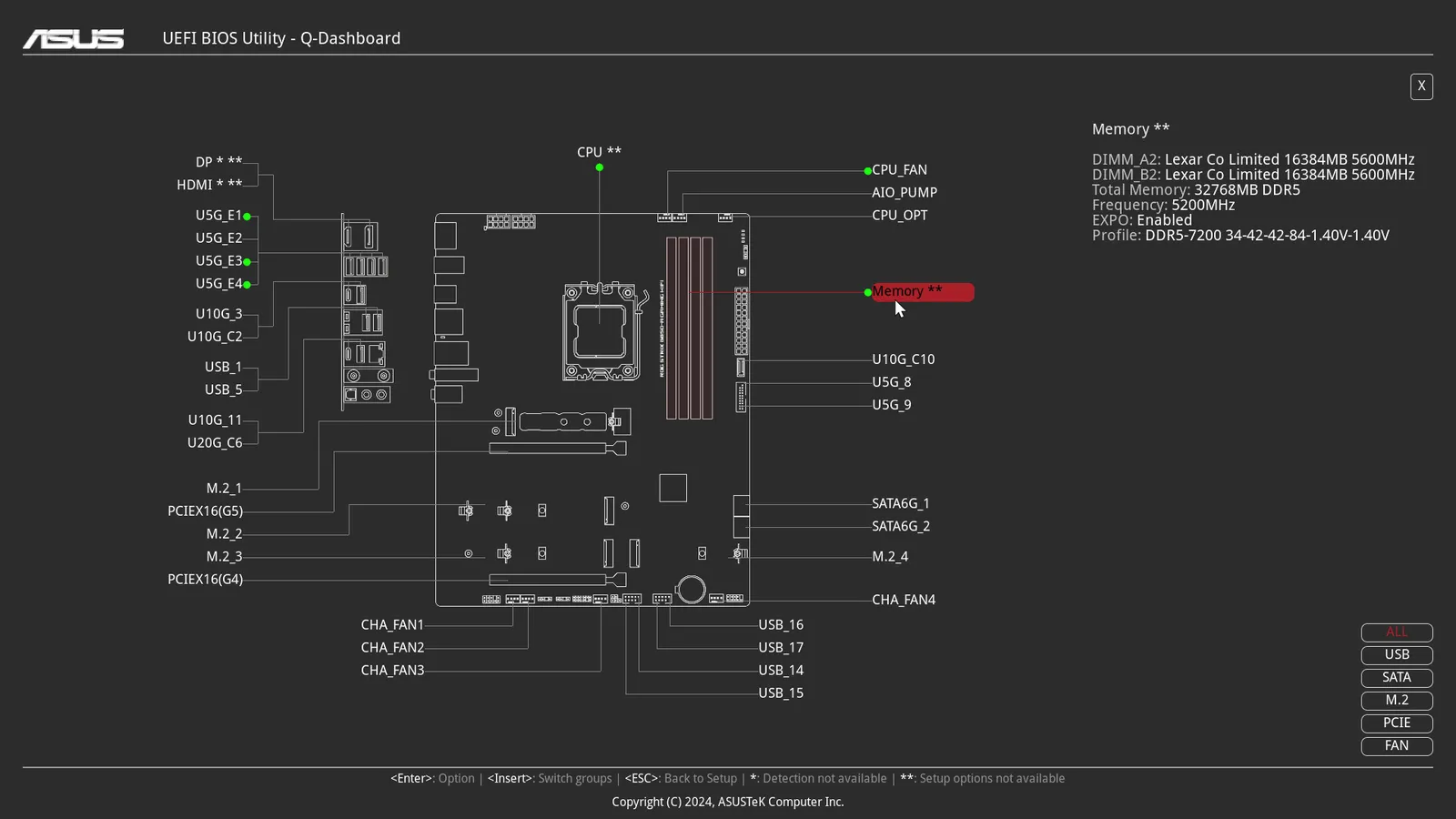Select the PCIEX16(G4) slot label
The image size is (1456, 819).
coord(206,580)
